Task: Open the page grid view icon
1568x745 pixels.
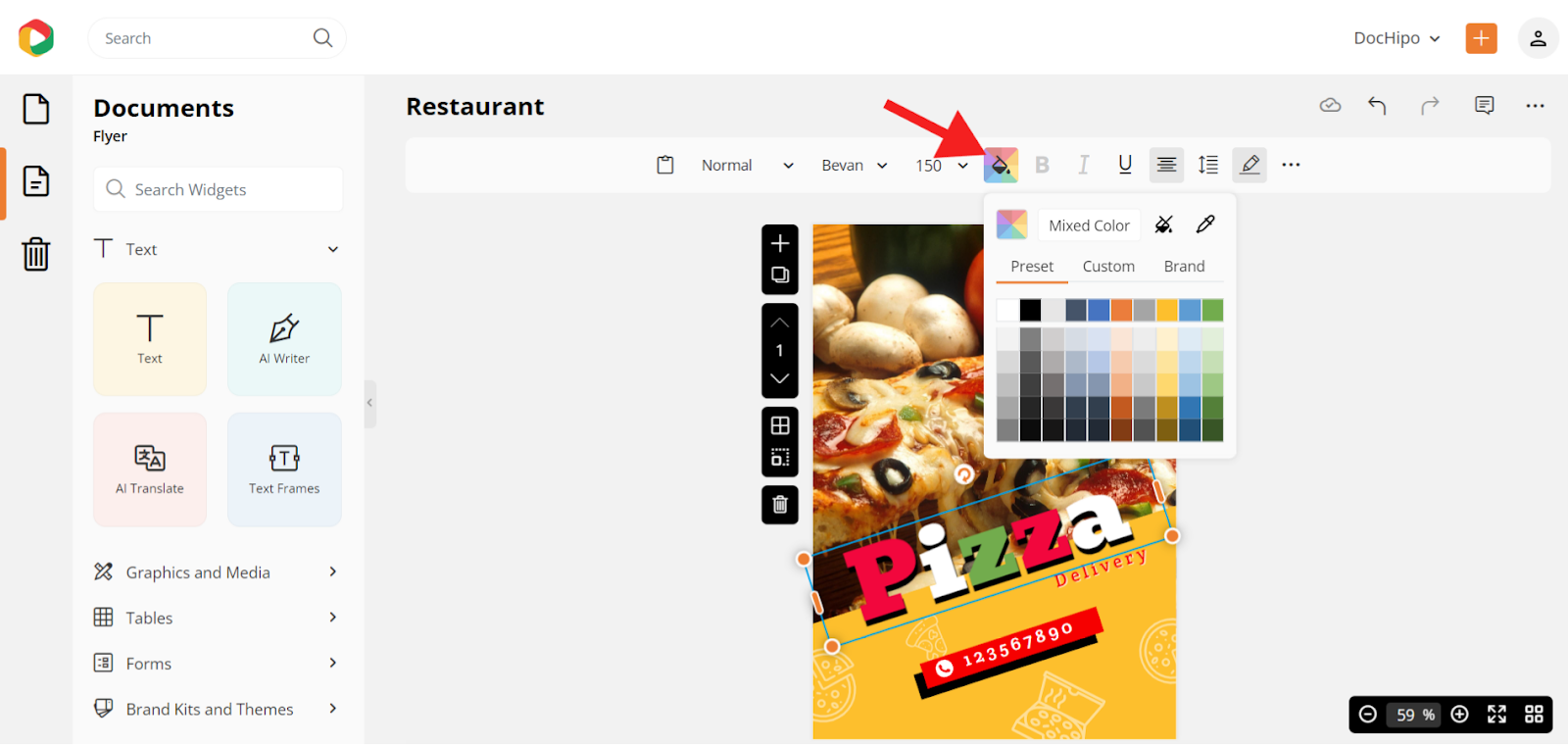Action: coord(1534,715)
